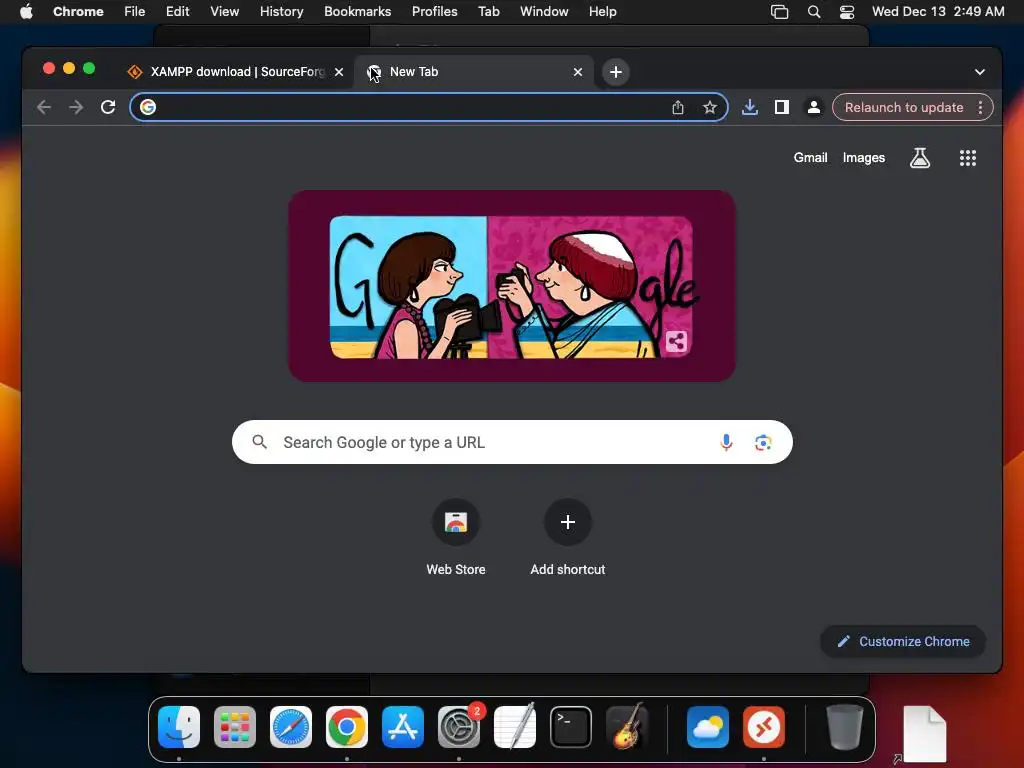Click the browser back arrow
This screenshot has height=768, width=1024.
[x=44, y=107]
